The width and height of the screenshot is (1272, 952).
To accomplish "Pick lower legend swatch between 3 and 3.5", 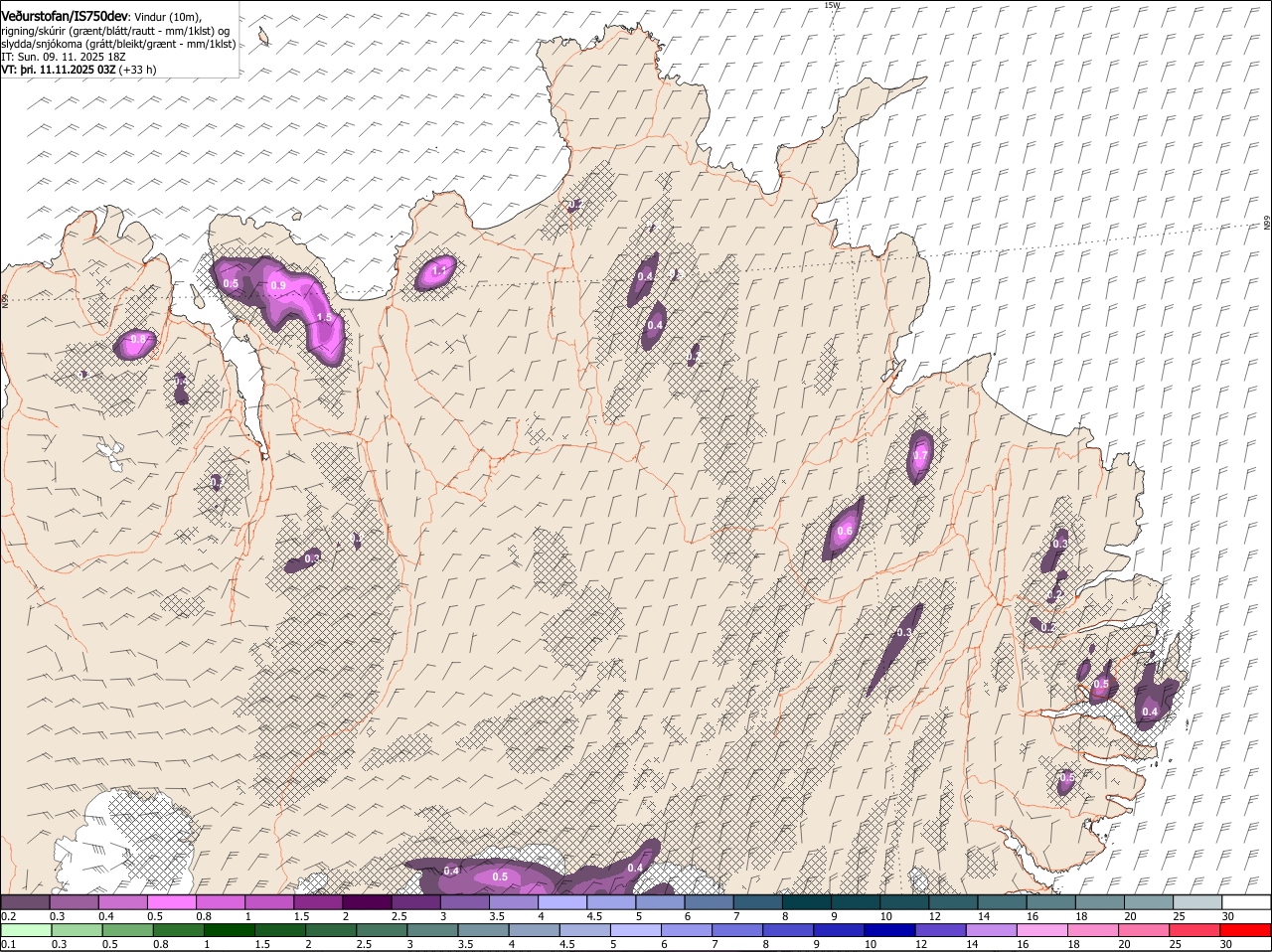I will (x=433, y=930).
